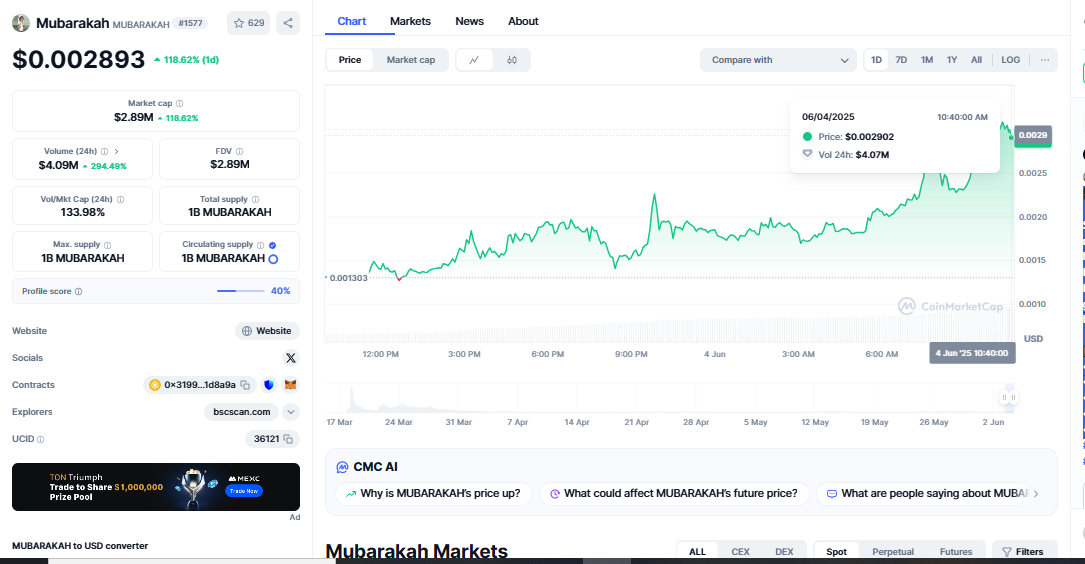This screenshot has width=1085, height=564.
Task: Switch to the News tab
Action: coord(469,21)
